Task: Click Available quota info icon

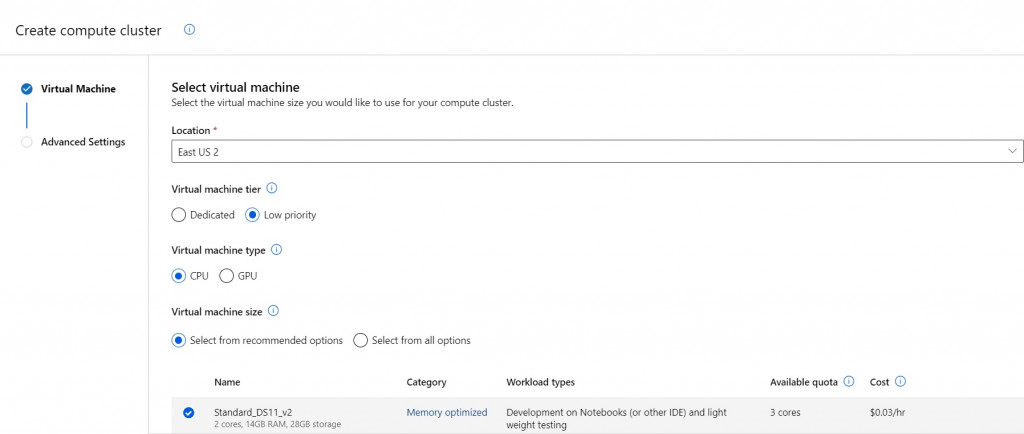Action: click(x=849, y=381)
